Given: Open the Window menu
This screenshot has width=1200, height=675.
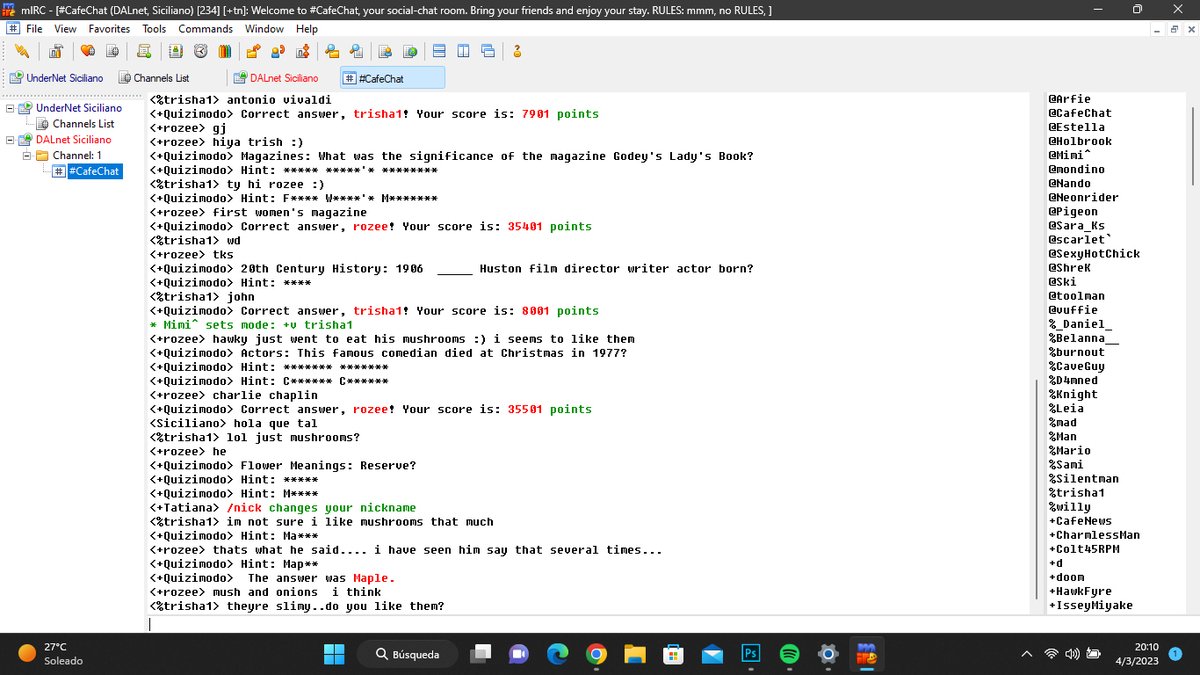Looking at the screenshot, I should point(264,29).
